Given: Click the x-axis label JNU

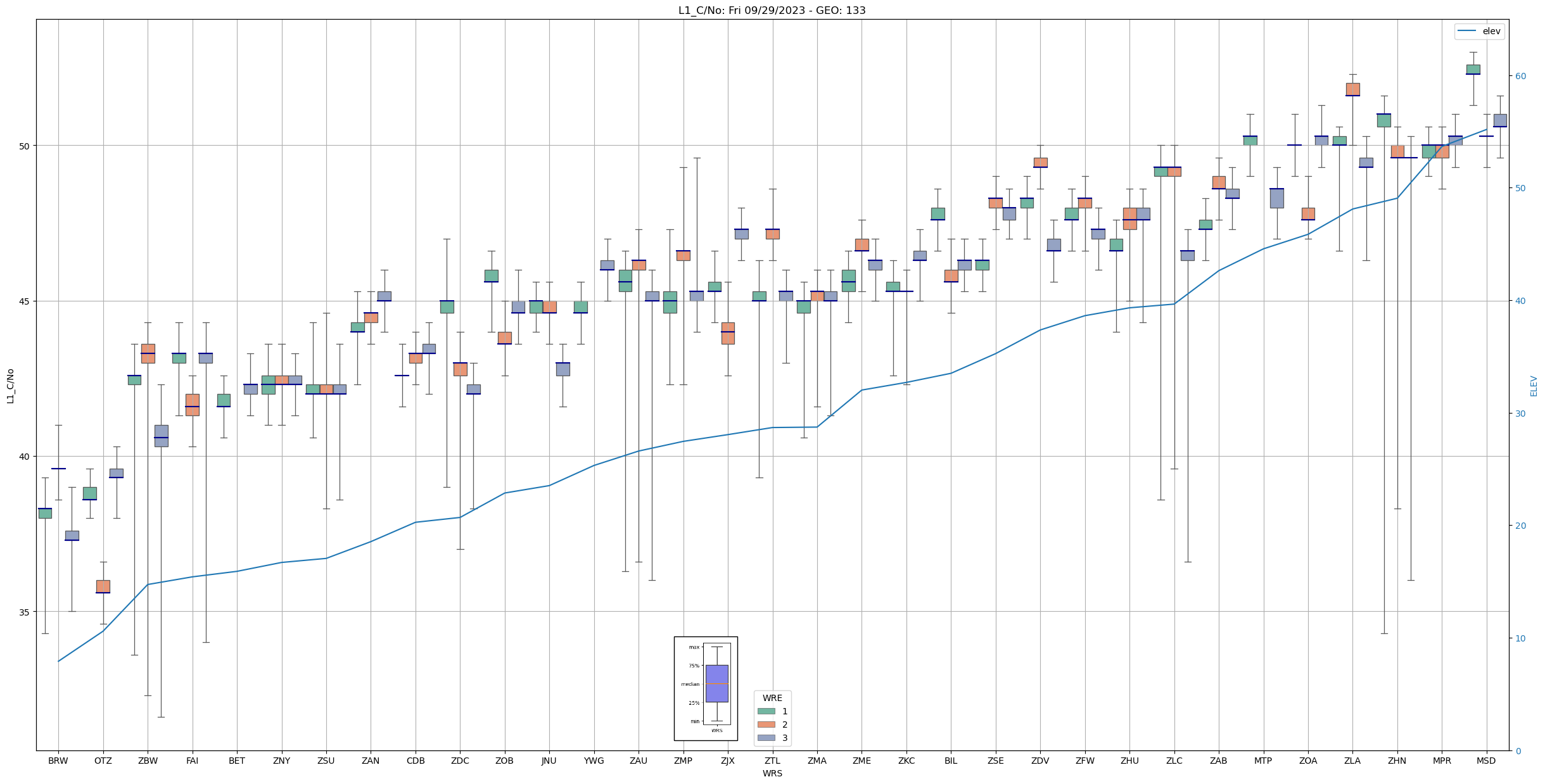Looking at the screenshot, I should click(x=549, y=761).
